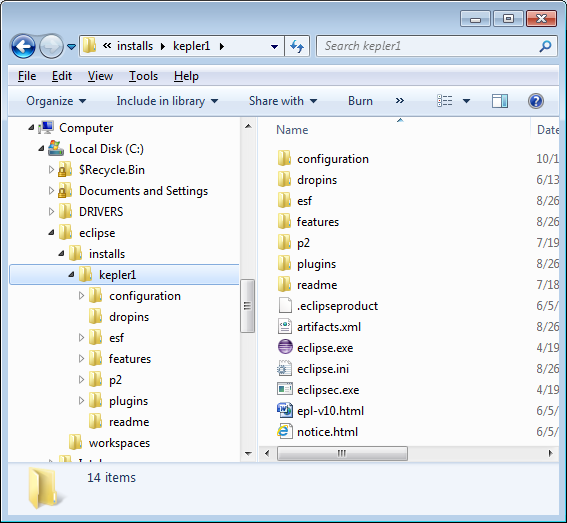Viewport: 567px width, 523px height.
Task: Open the View menu
Action: (x=100, y=76)
